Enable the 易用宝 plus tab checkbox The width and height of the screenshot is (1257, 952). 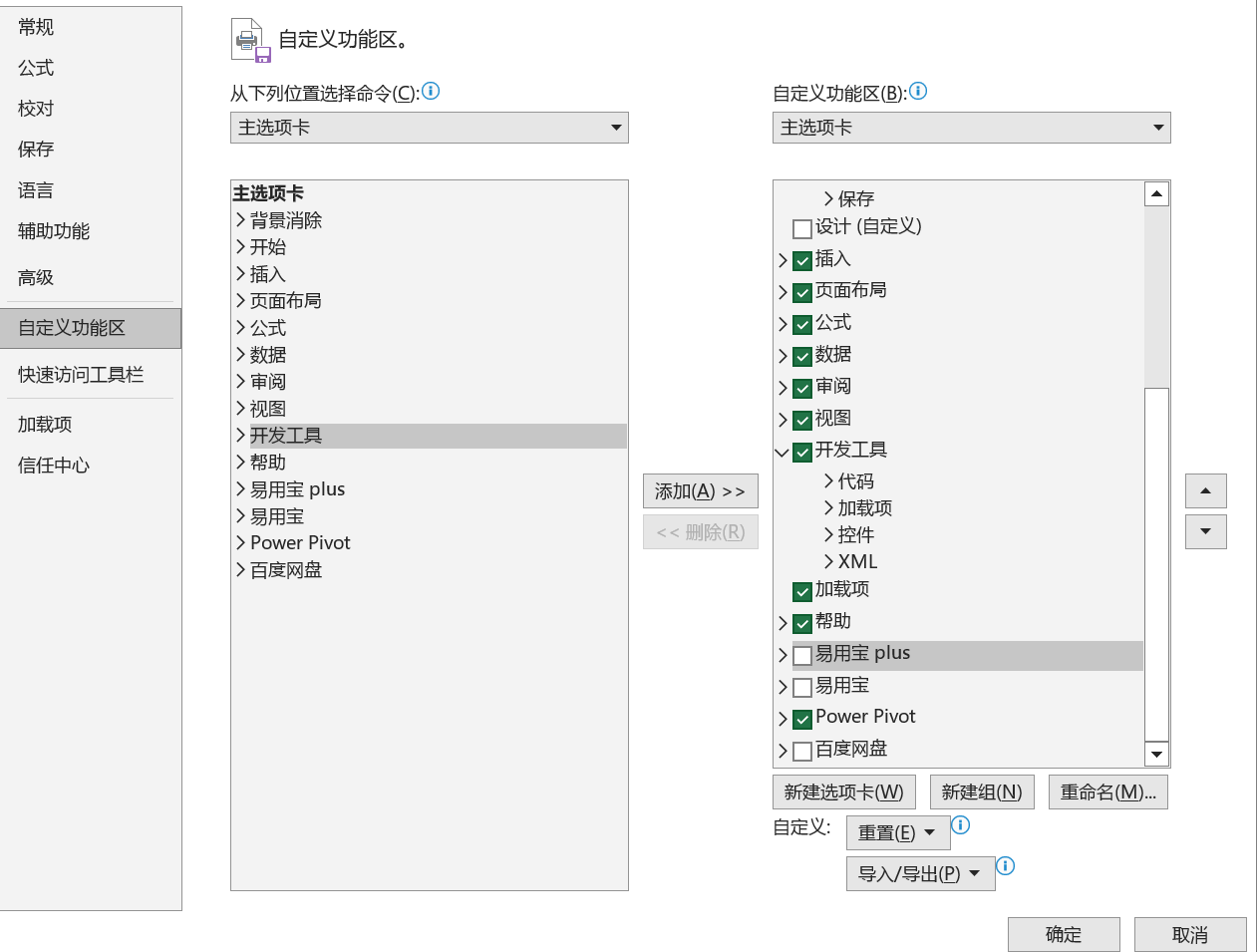point(802,654)
